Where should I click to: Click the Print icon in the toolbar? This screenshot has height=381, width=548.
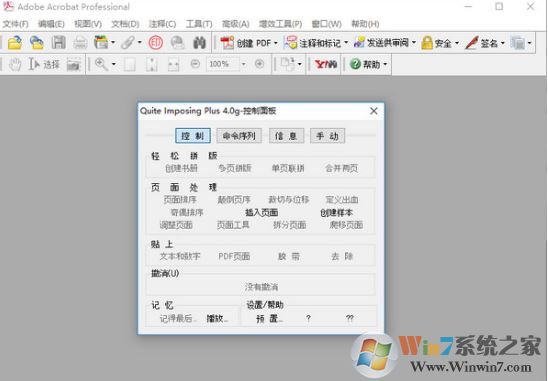(x=80, y=43)
